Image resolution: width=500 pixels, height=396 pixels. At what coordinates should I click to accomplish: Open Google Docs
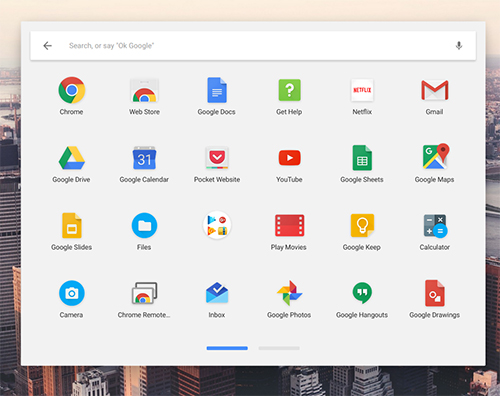(x=217, y=90)
